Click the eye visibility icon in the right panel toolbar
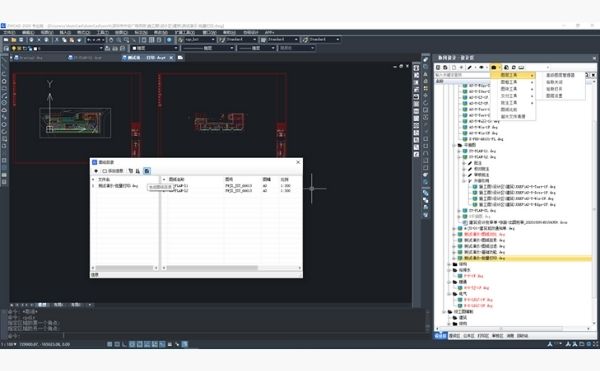The image size is (600, 371). (x=481, y=67)
